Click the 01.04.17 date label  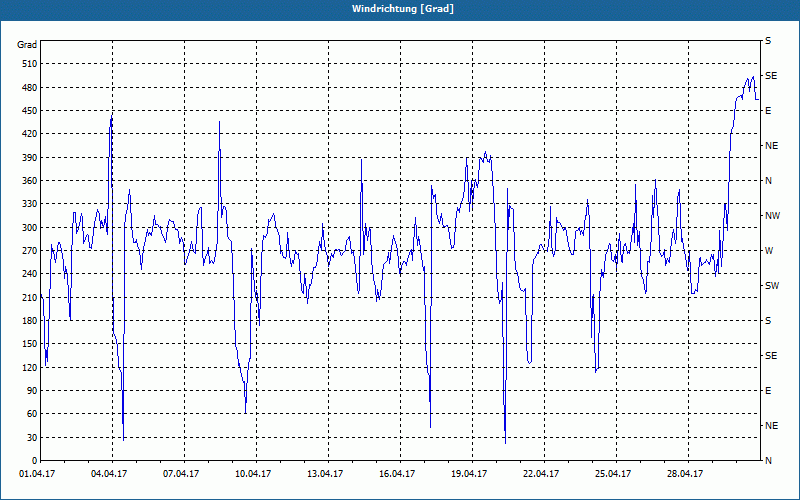(37, 474)
